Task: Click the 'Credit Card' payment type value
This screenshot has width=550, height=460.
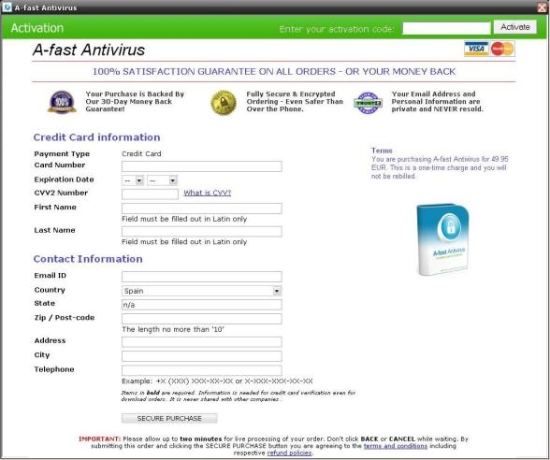Action: coord(141,154)
